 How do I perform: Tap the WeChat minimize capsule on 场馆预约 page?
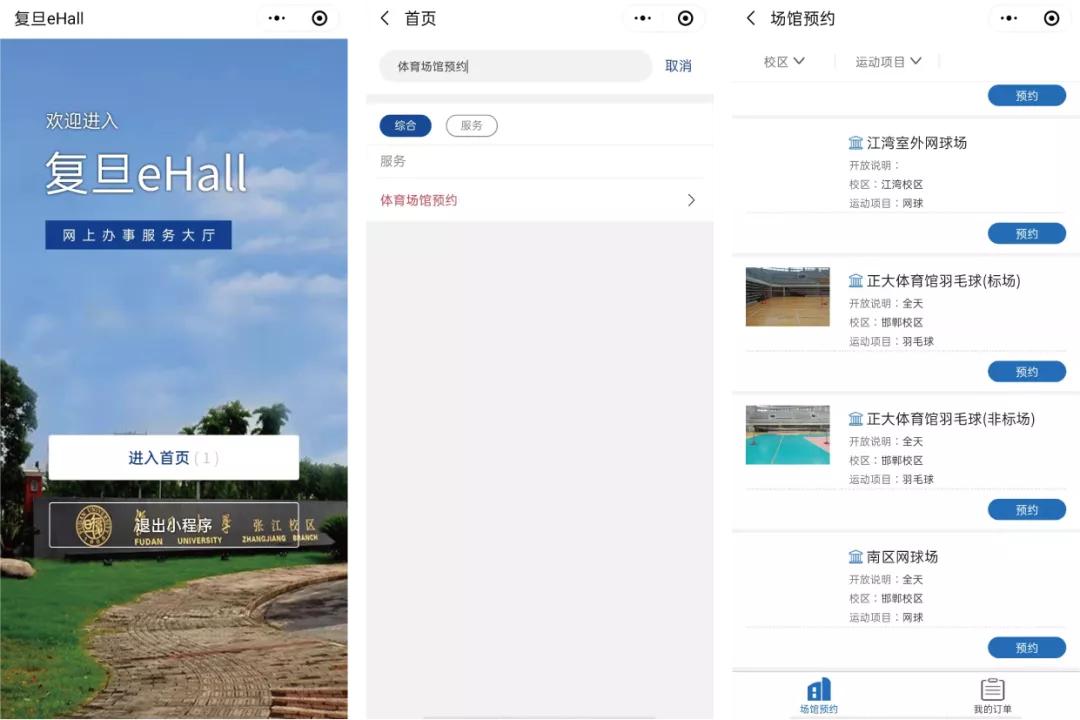tap(1051, 17)
